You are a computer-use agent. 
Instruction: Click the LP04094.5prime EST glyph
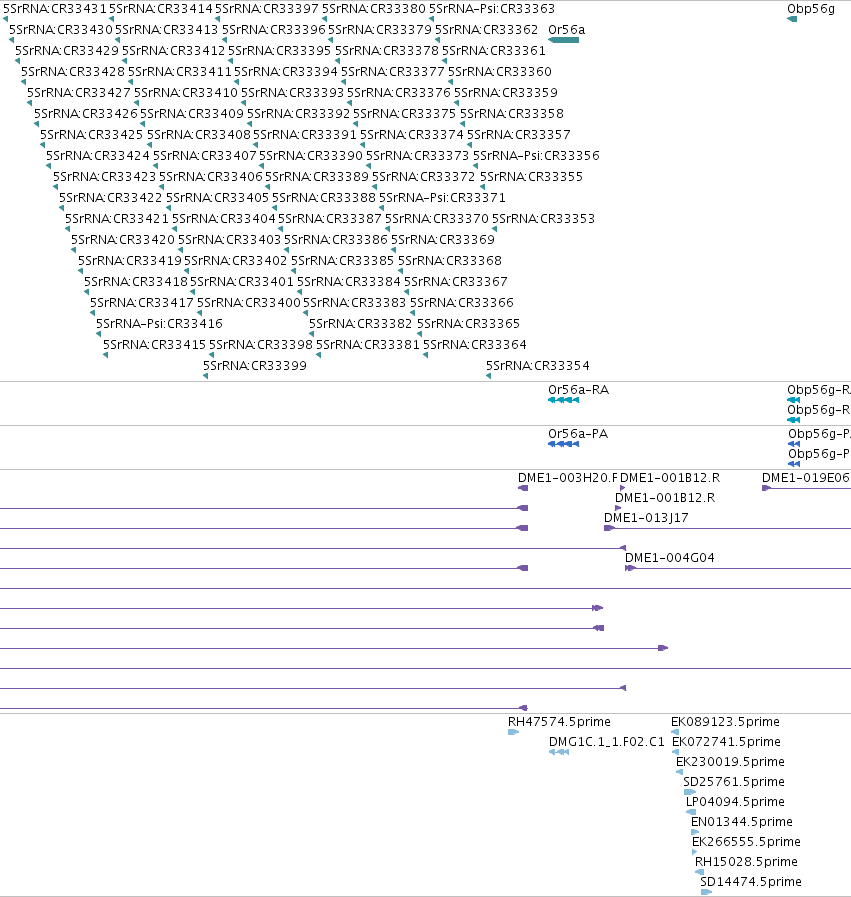(691, 812)
